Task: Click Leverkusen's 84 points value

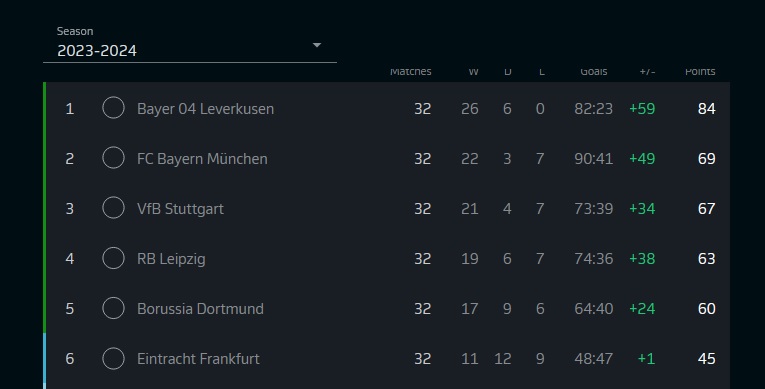Action: pyautogui.click(x=706, y=108)
